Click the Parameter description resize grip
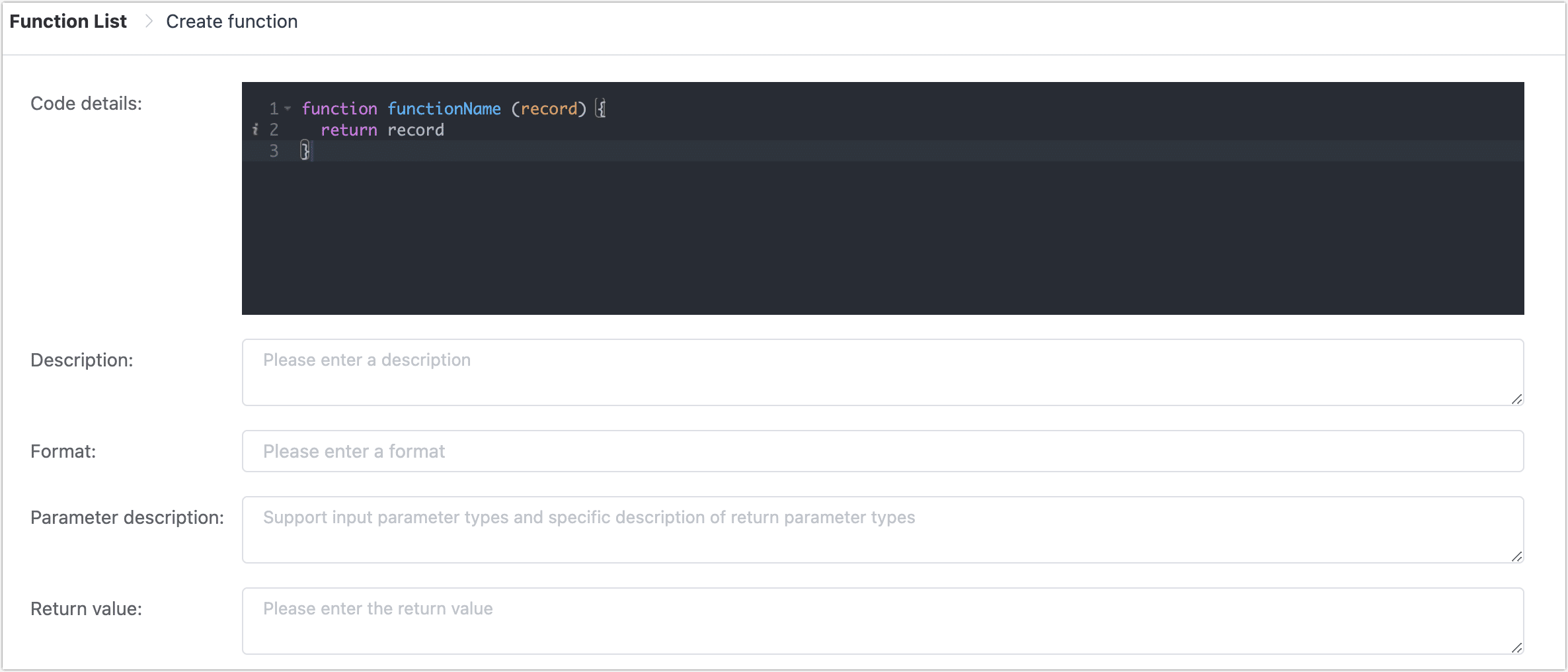The image size is (1568, 672). point(1516,556)
